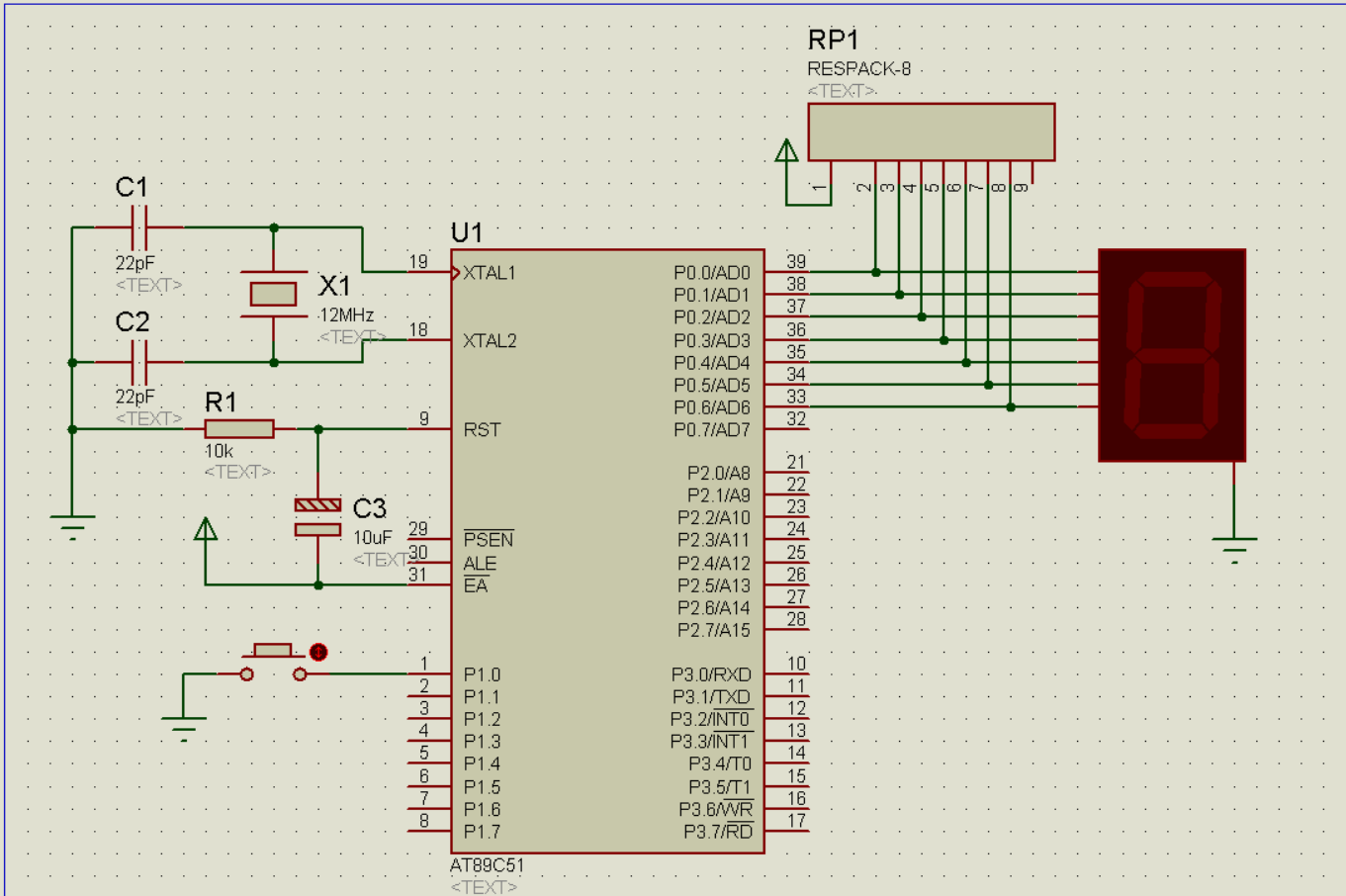
Task: Click the RESPACK-8 value text
Action: click(858, 69)
